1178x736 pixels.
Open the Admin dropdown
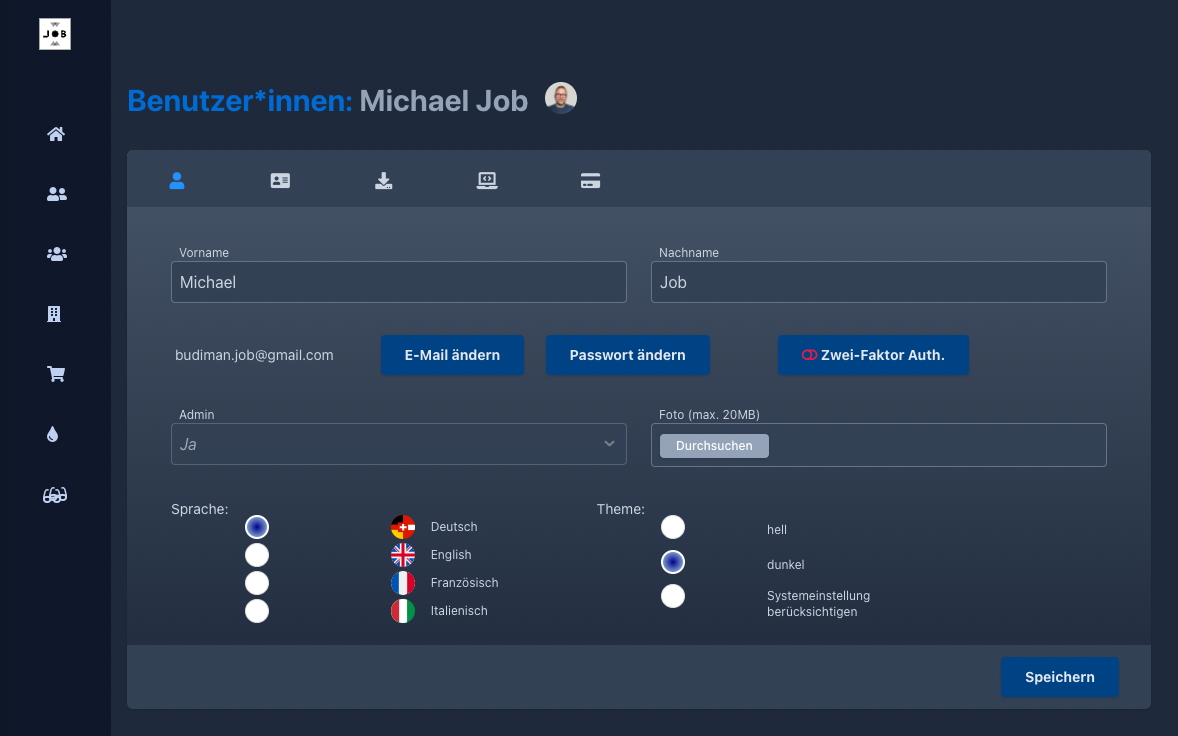[x=399, y=444]
